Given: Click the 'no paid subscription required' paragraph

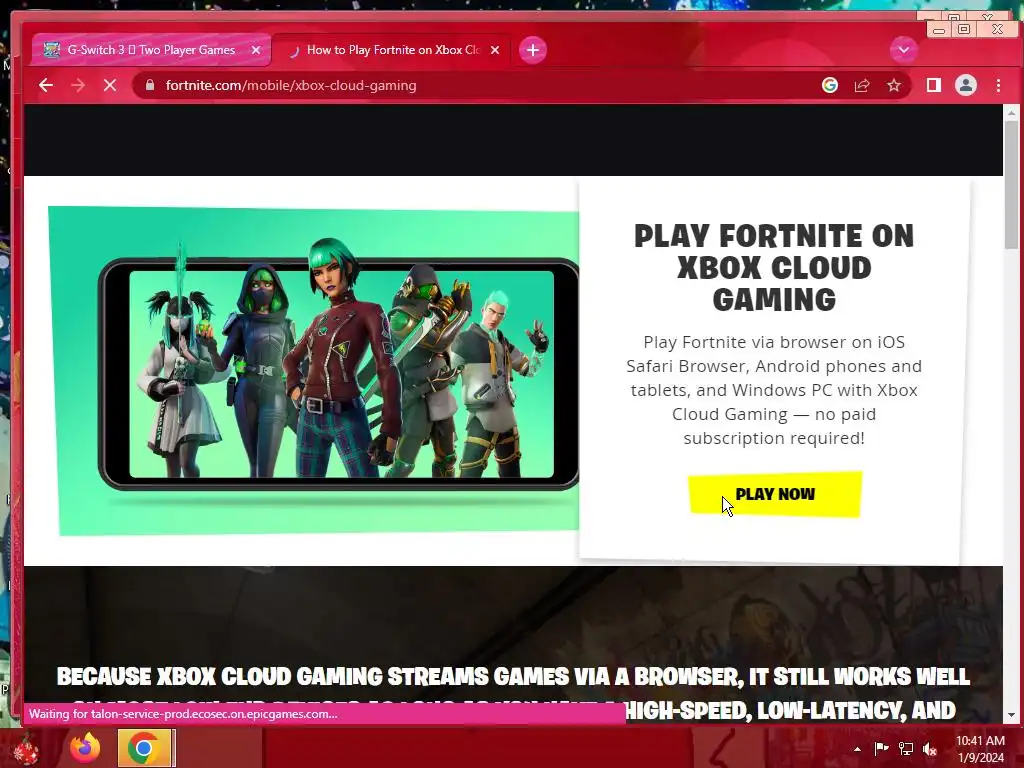Looking at the screenshot, I should pyautogui.click(x=774, y=390).
